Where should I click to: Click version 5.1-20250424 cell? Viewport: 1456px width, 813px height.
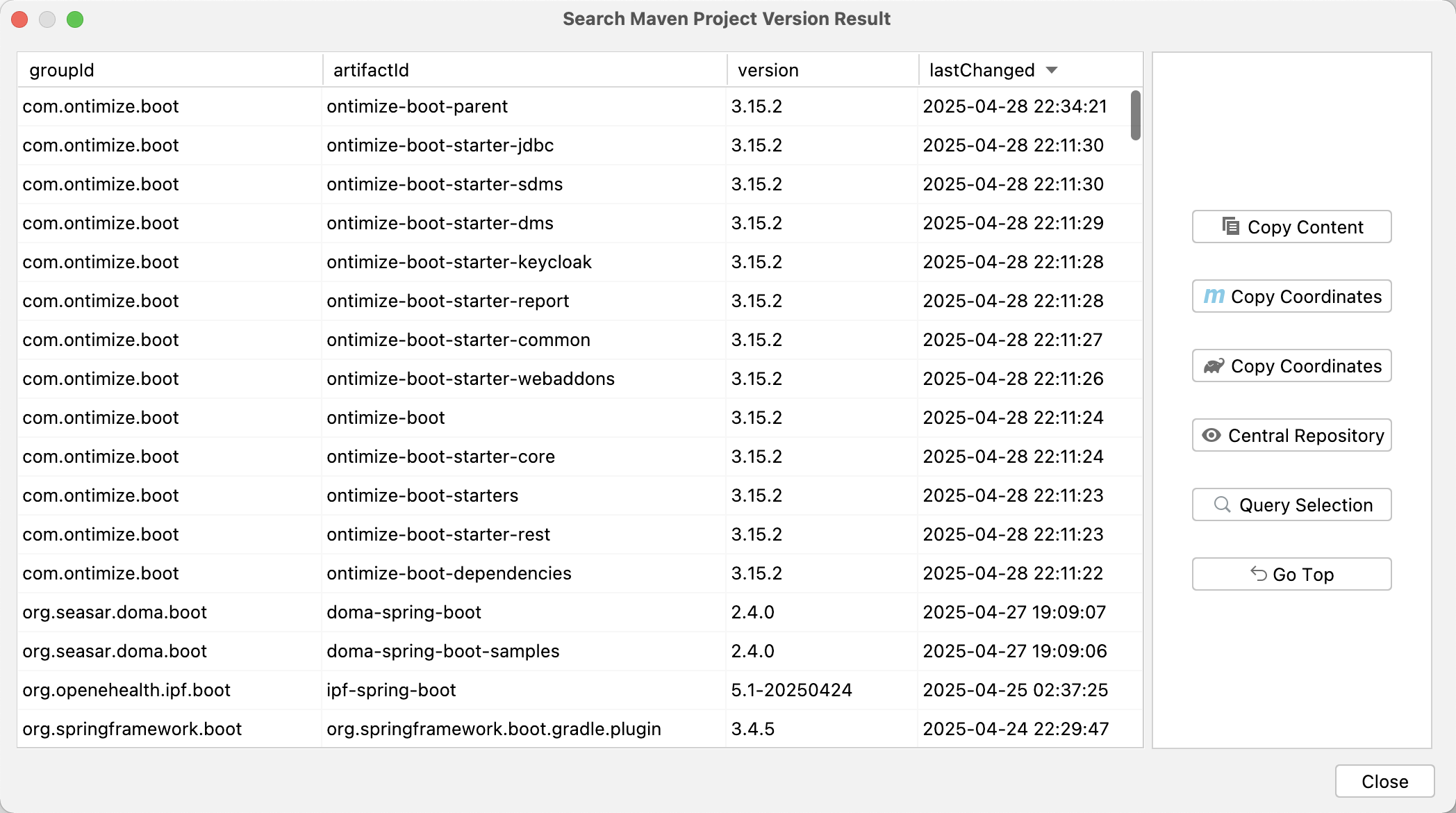(822, 690)
